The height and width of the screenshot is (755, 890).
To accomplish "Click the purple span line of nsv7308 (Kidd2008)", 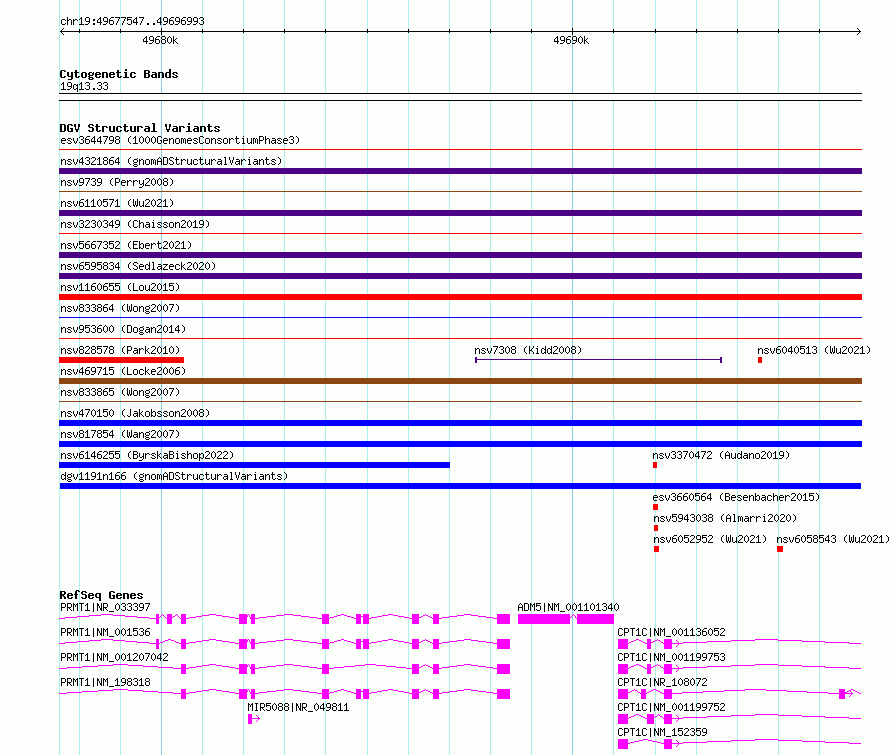I will [x=598, y=360].
